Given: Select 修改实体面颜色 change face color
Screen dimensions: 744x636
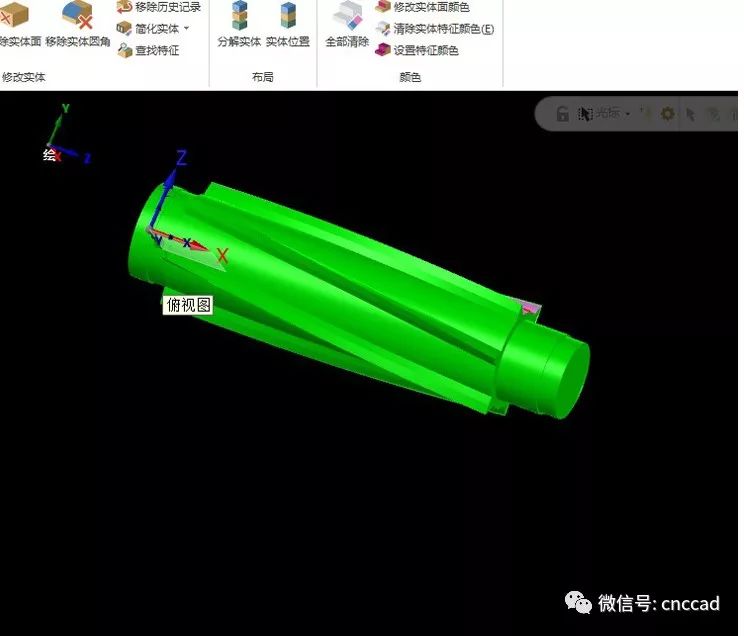Looking at the screenshot, I should [422, 7].
